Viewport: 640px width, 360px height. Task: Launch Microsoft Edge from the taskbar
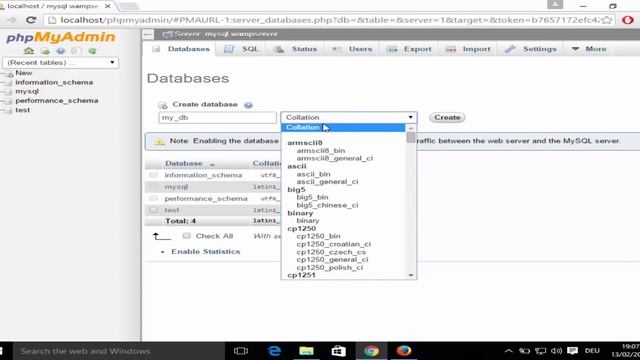[x=274, y=351]
